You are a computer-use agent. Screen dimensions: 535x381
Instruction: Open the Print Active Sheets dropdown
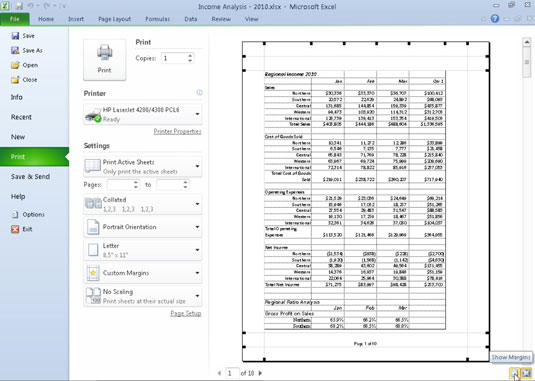pos(143,166)
